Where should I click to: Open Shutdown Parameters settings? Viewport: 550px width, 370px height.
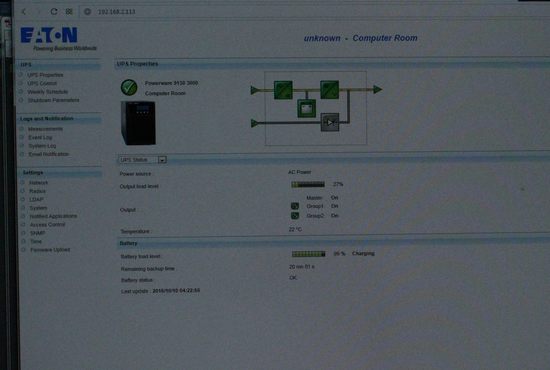(53, 100)
